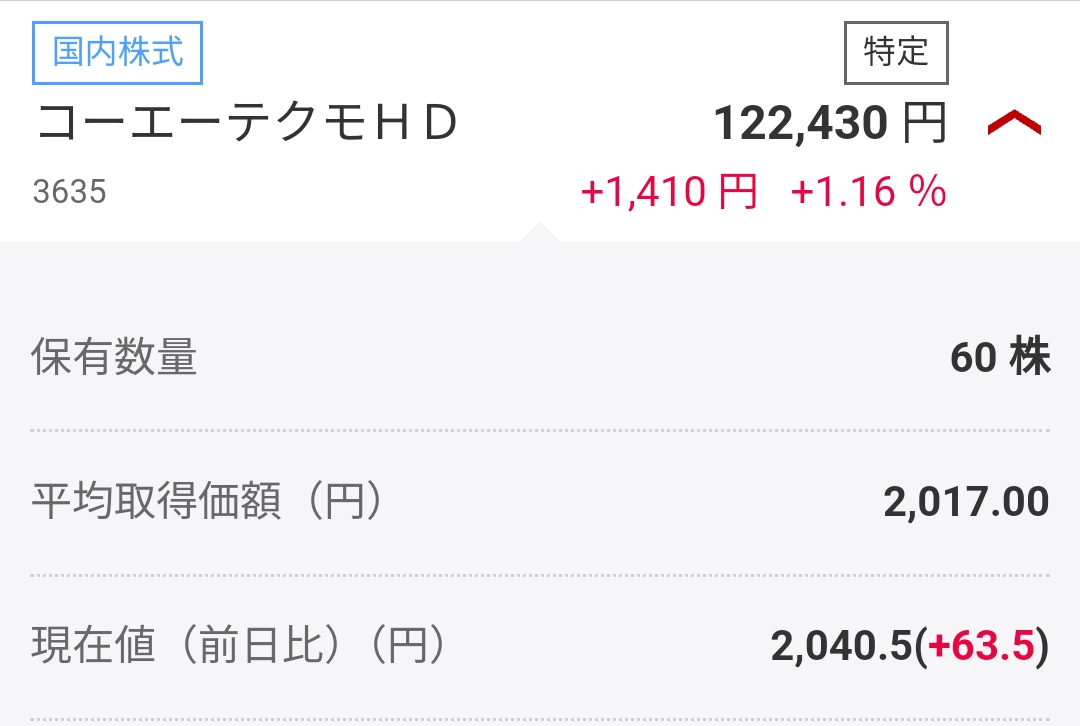Tap the gain percentage +1.16 %
Image resolution: width=1080 pixels, height=726 pixels.
(x=869, y=191)
